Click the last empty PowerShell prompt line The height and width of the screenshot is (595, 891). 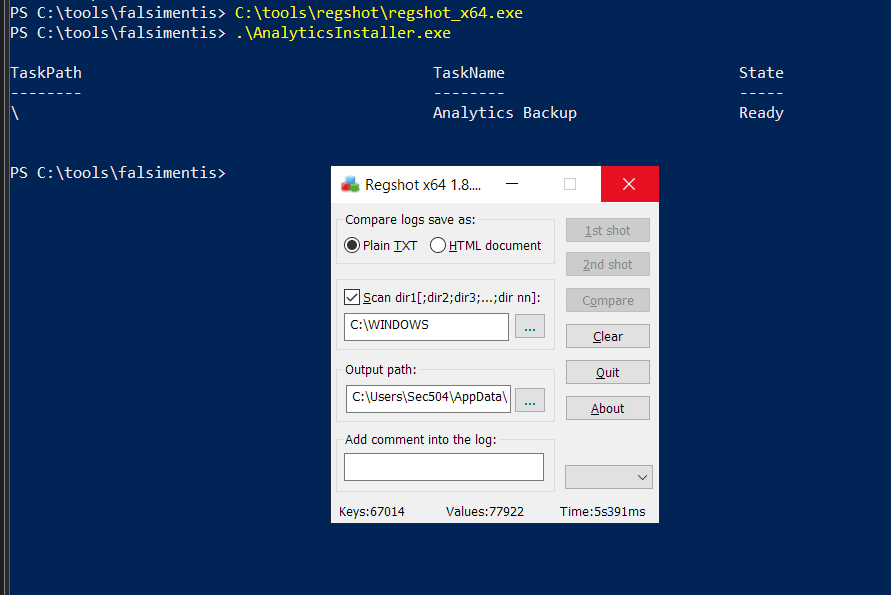tap(118, 173)
